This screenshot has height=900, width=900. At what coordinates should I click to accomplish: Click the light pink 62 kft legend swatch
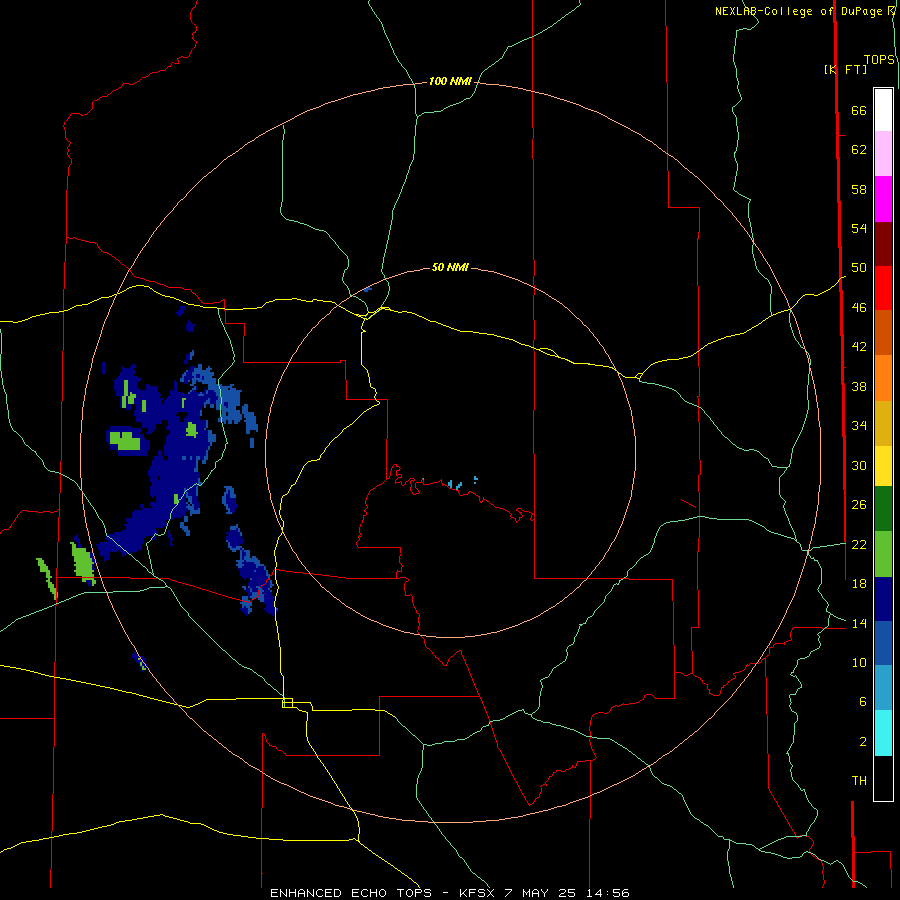tap(883, 153)
